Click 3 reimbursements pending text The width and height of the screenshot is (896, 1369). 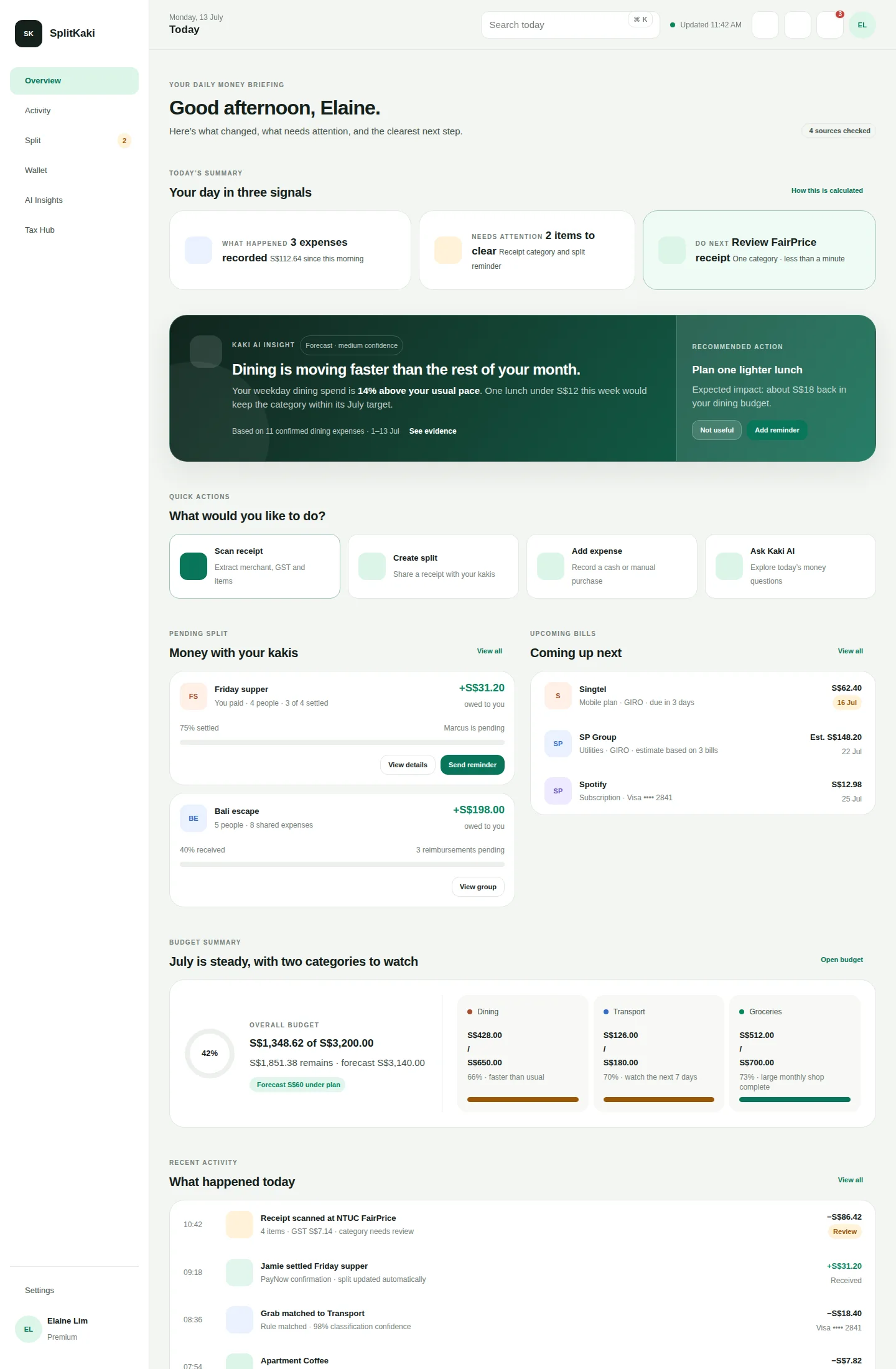click(x=460, y=850)
